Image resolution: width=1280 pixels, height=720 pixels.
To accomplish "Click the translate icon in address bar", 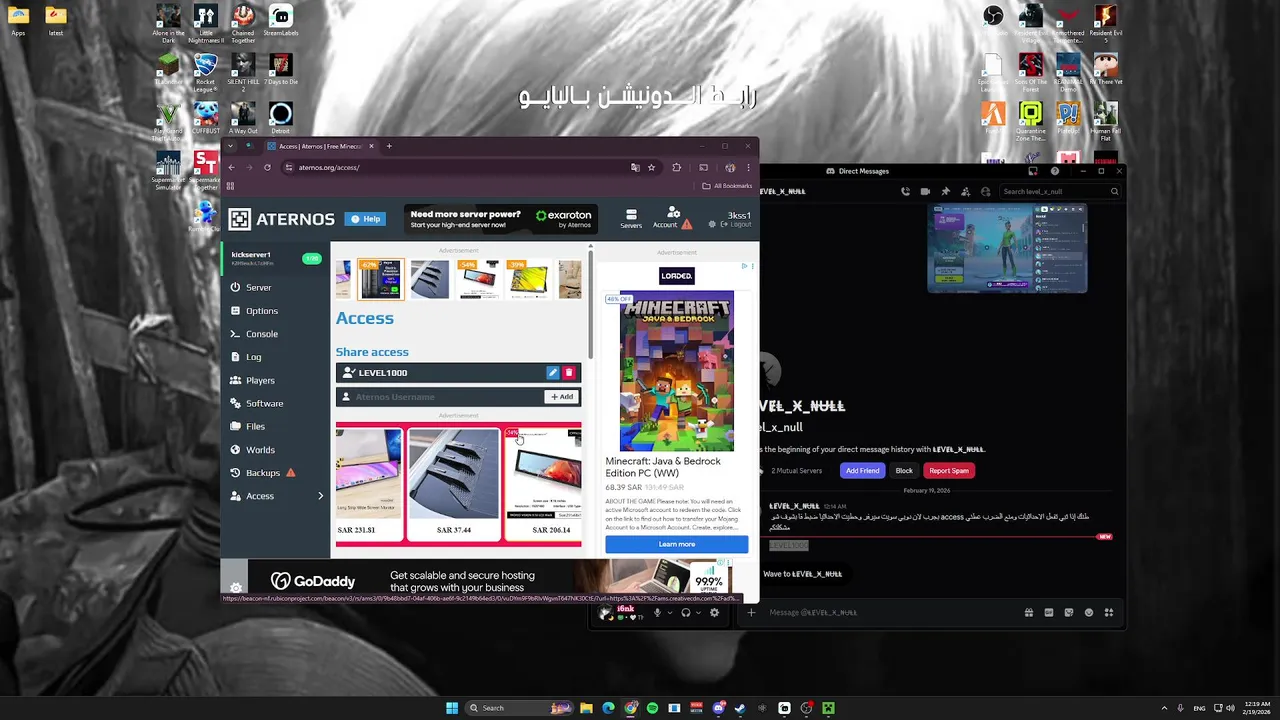I will (x=635, y=167).
